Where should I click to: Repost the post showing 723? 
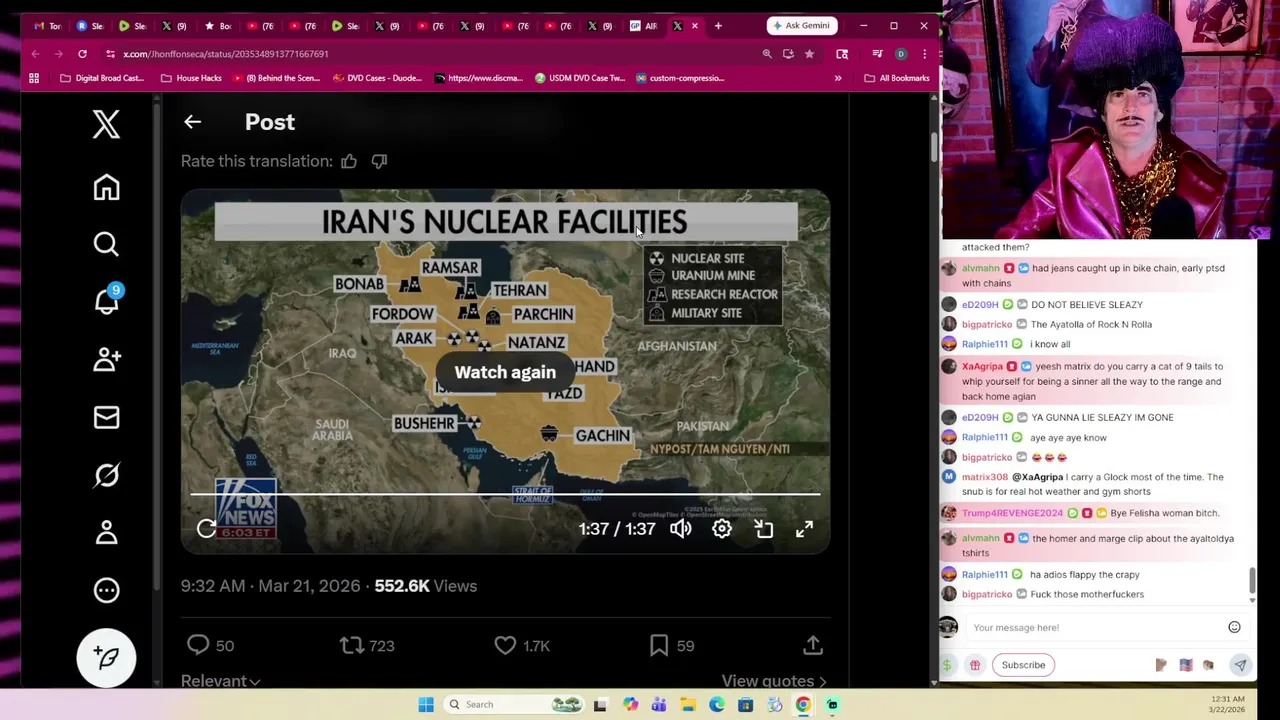[x=352, y=646]
